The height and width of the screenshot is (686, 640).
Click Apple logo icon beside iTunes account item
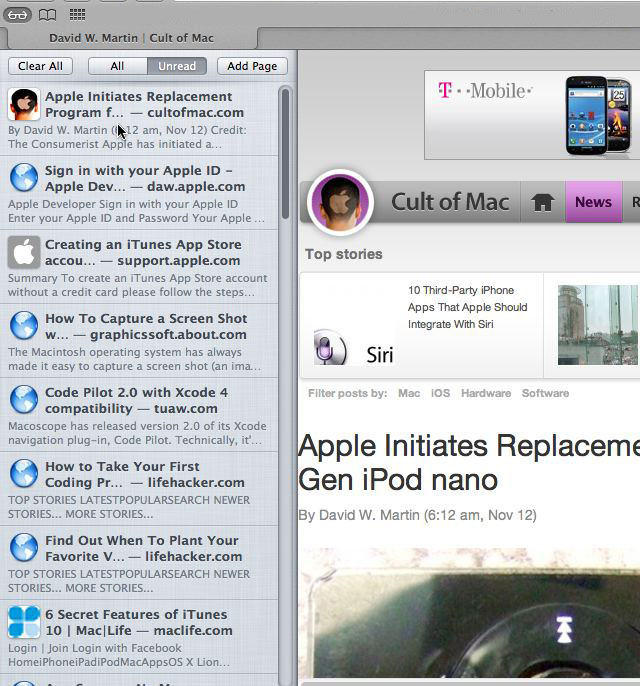point(24,252)
